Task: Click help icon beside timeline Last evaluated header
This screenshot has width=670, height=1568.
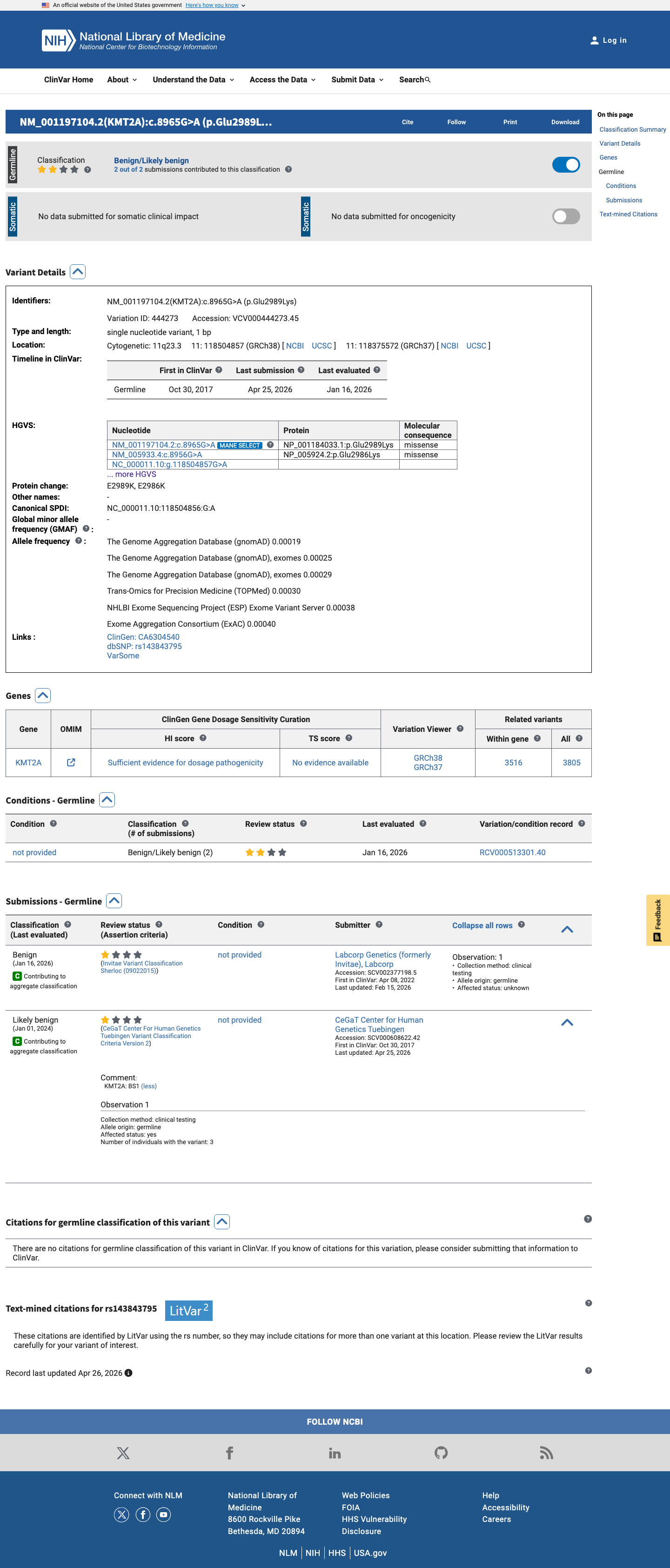Action: 377,369
